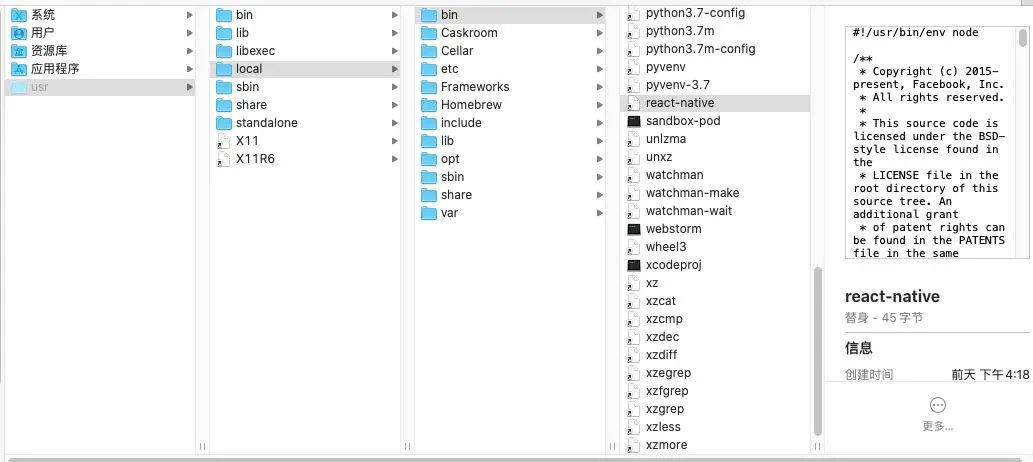Click the sandbox-pod executable icon
This screenshot has height=462, width=1033.
pos(633,121)
